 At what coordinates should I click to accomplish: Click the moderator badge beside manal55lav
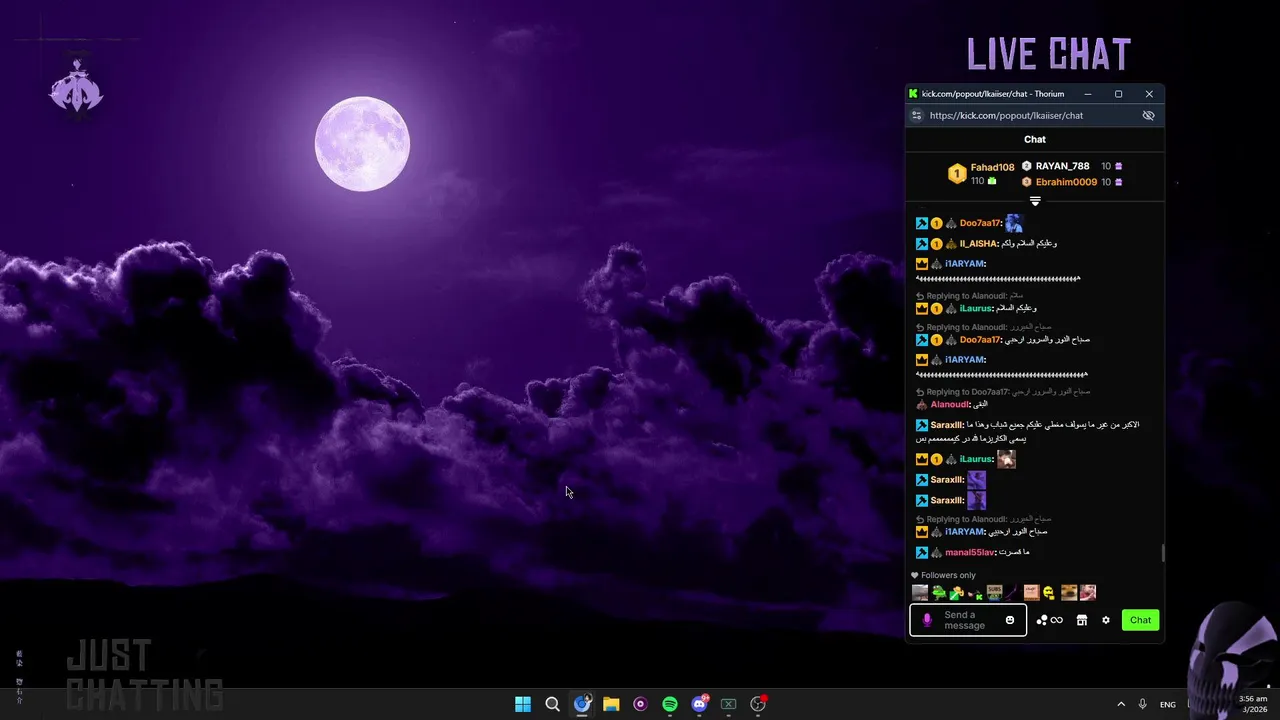point(922,552)
